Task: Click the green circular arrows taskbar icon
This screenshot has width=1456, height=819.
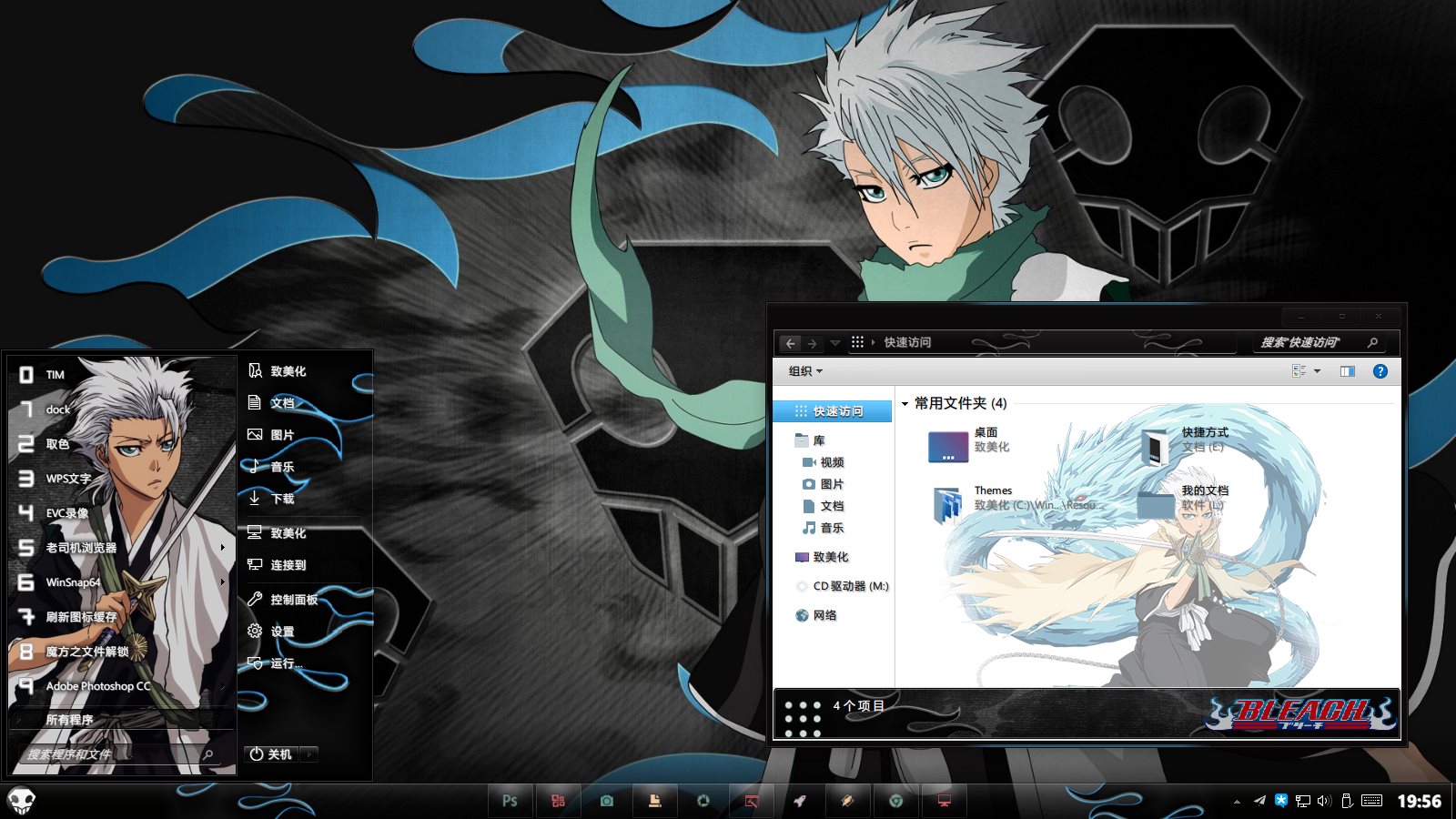Action: tap(703, 801)
